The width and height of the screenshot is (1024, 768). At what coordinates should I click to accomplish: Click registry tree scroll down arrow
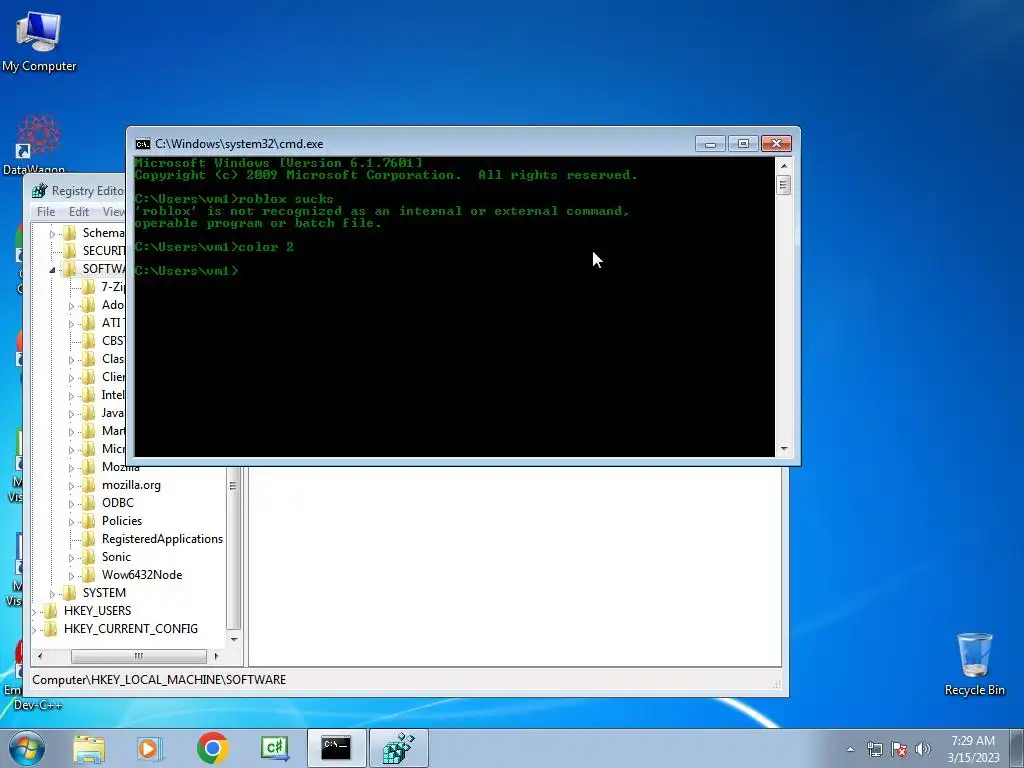234,639
